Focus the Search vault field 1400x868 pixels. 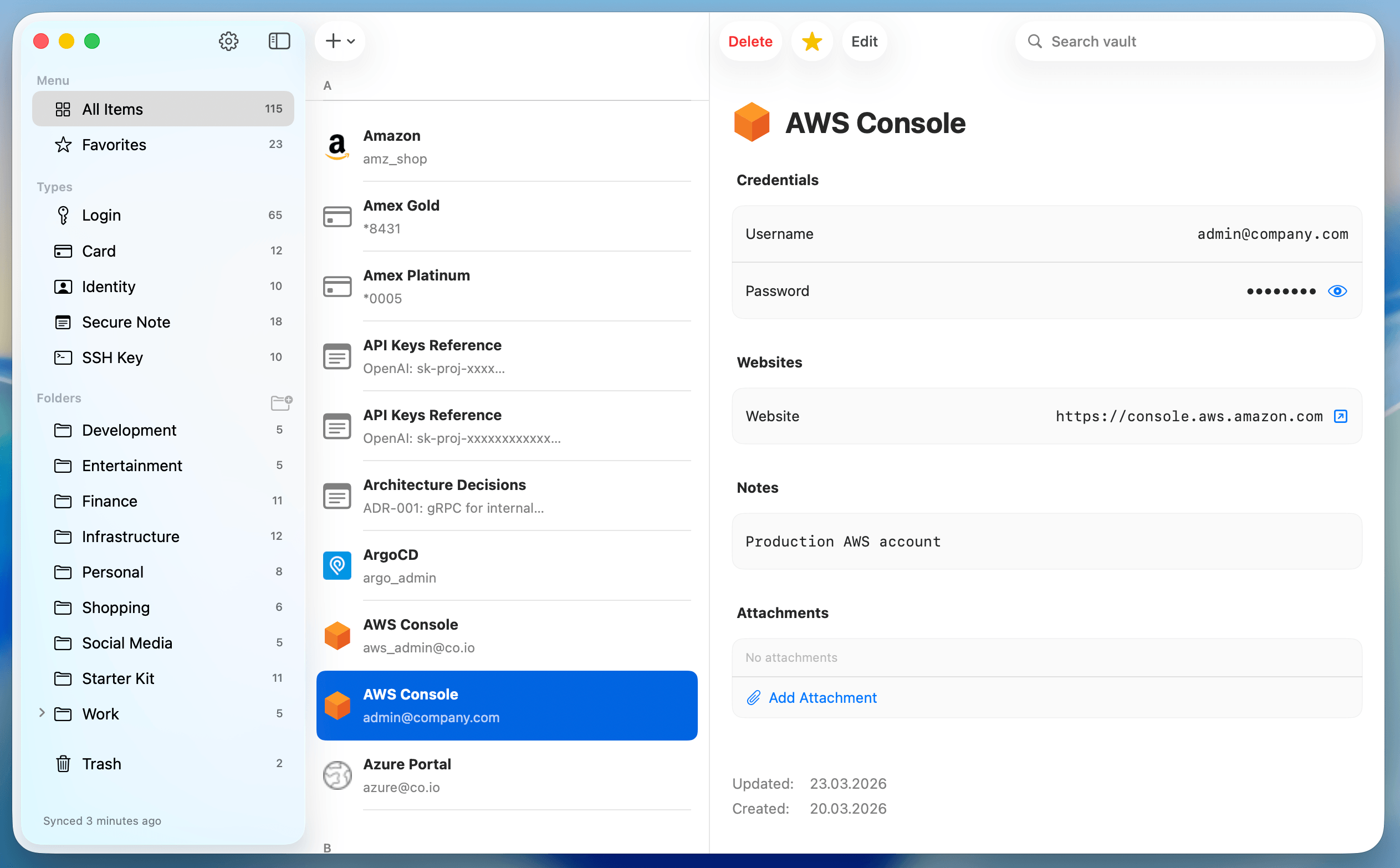tap(1195, 42)
